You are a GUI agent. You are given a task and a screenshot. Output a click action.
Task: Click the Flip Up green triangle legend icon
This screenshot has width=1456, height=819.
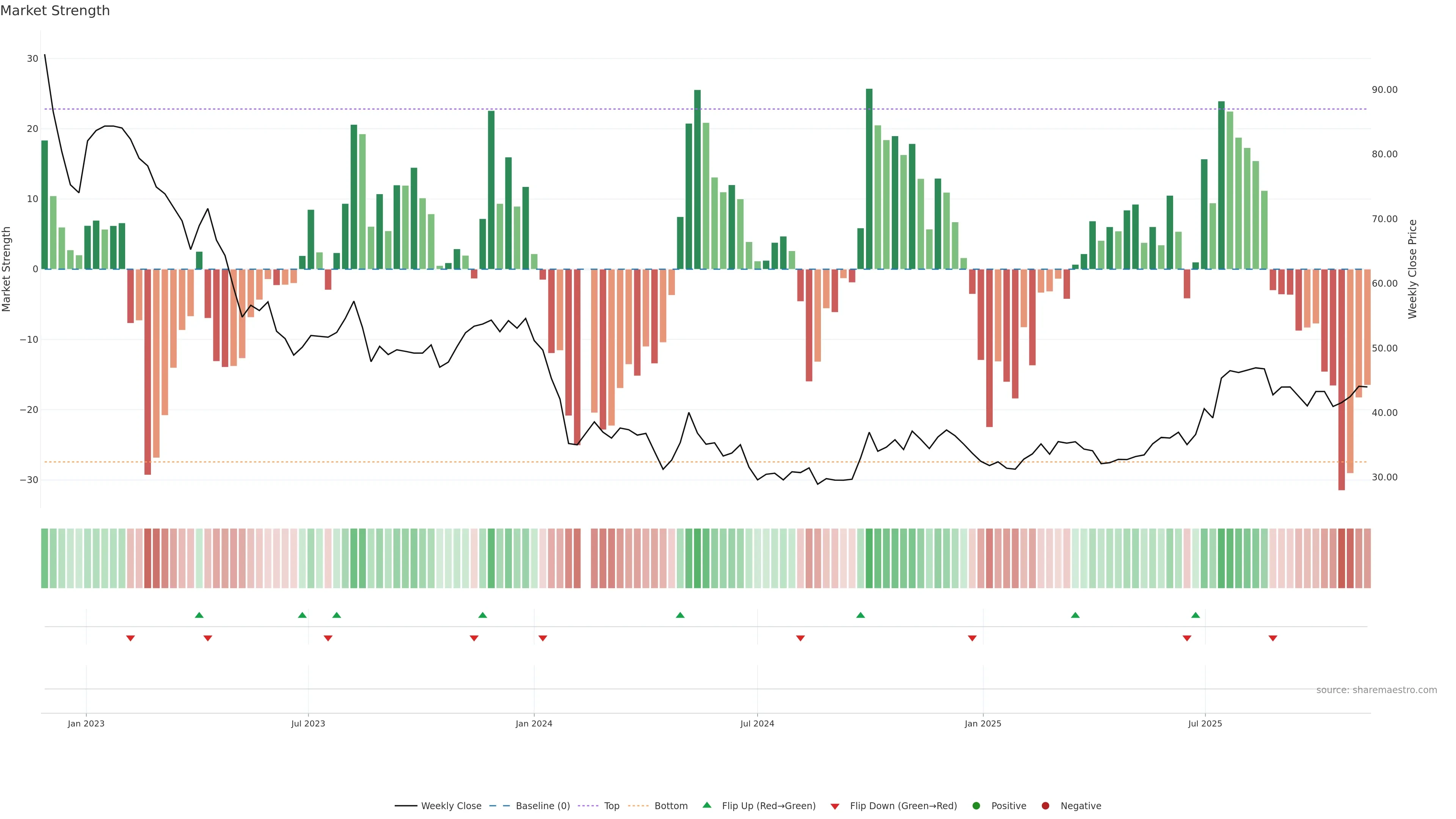(706, 805)
